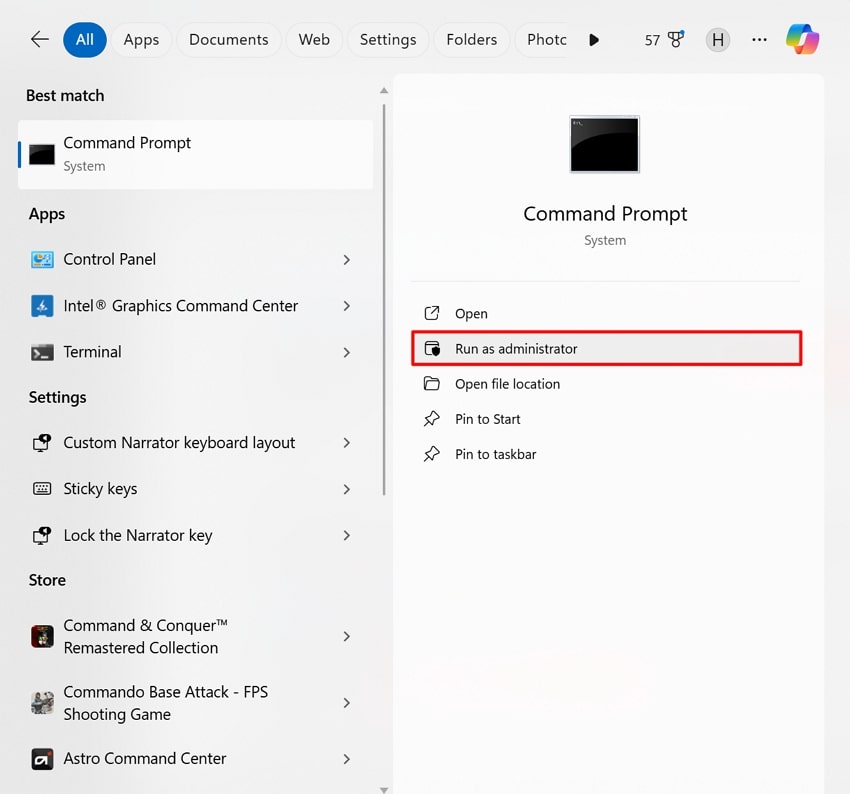Viewport: 850px width, 794px height.
Task: Switch to the Photos filter tab
Action: tap(544, 40)
